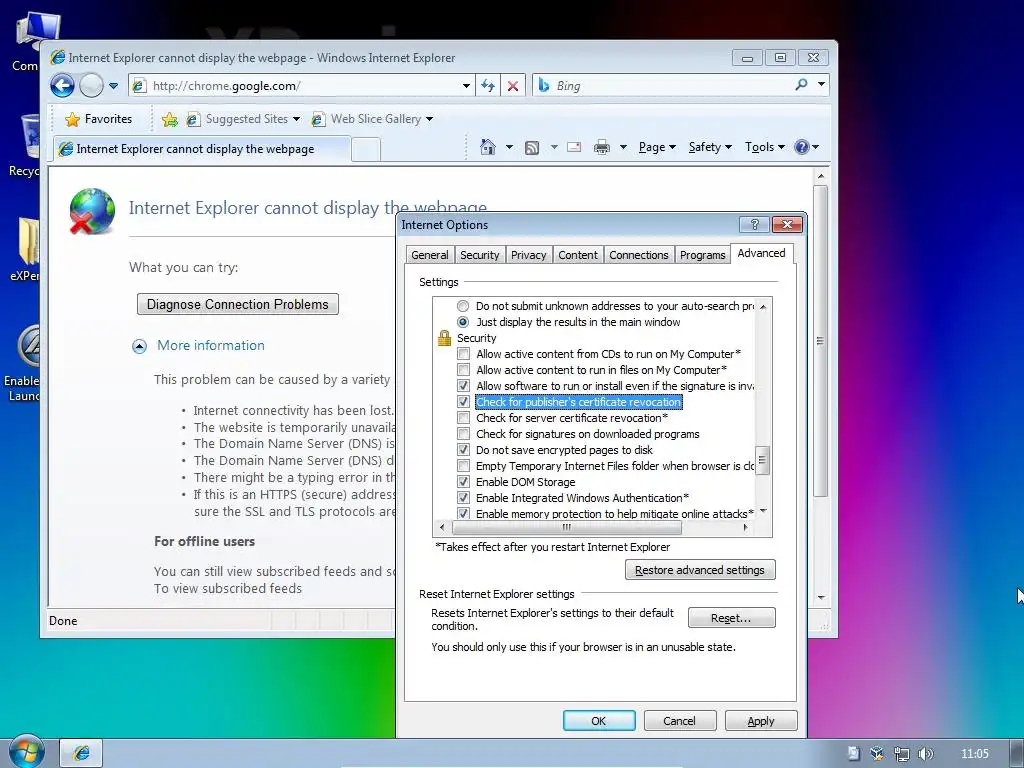Viewport: 1024px width, 768px height.
Task: Open the Favorites star button
Action: click(x=99, y=119)
